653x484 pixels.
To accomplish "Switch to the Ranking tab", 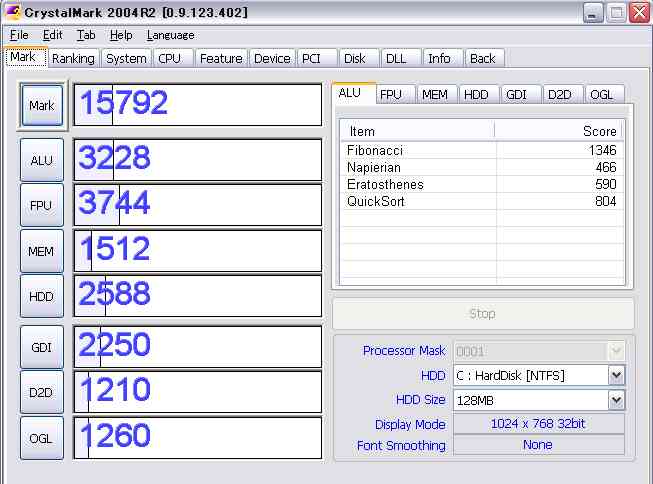I will 73,58.
